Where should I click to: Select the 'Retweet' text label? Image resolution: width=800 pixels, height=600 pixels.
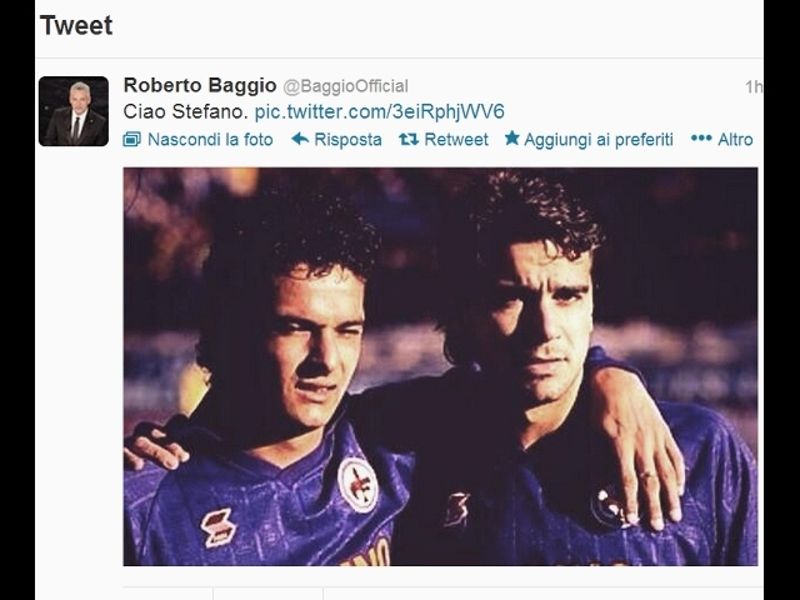pyautogui.click(x=456, y=139)
